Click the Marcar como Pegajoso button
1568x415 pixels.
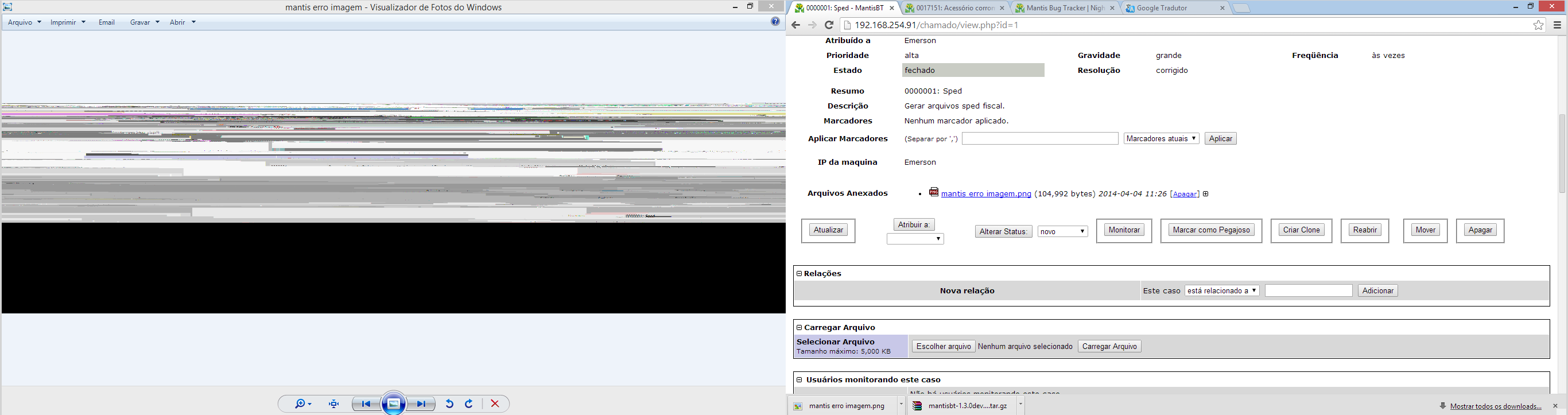(1212, 230)
